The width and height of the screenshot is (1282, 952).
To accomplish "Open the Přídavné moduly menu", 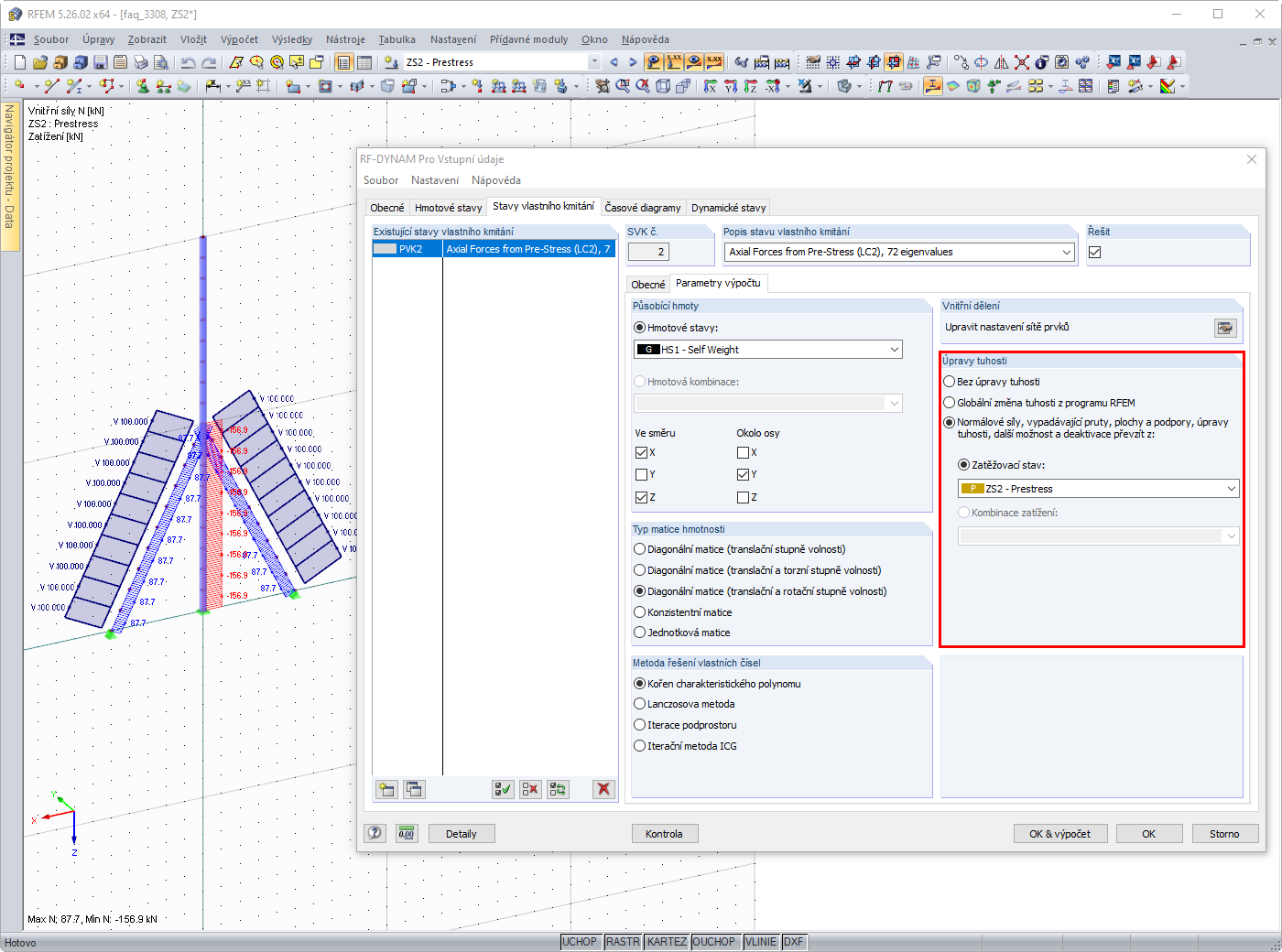I will coord(528,39).
